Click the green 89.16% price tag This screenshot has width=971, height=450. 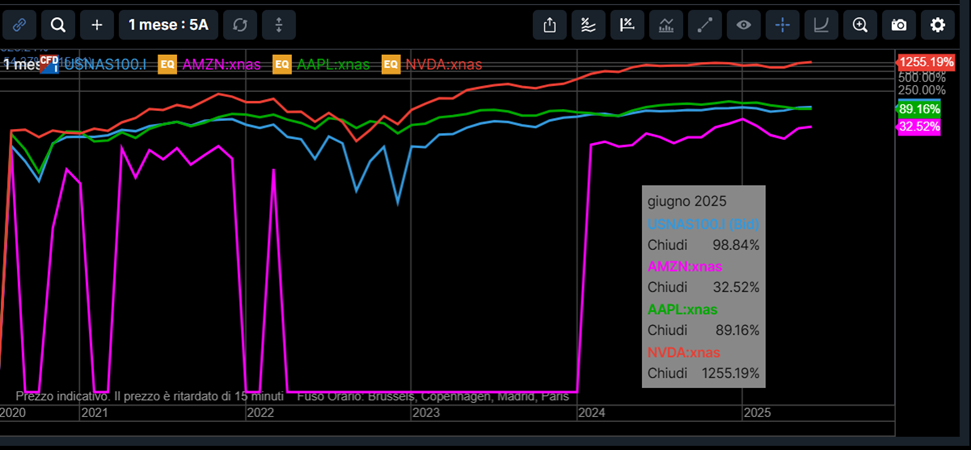(918, 109)
